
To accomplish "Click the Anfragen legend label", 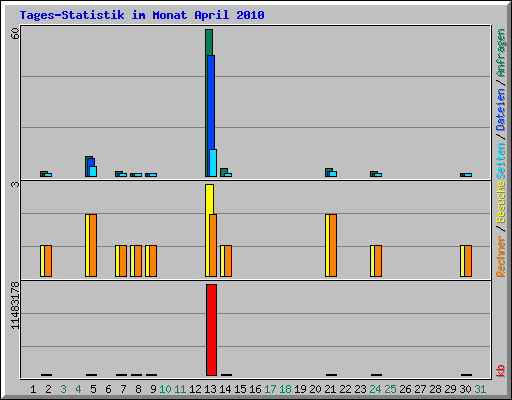I will 500,53.
